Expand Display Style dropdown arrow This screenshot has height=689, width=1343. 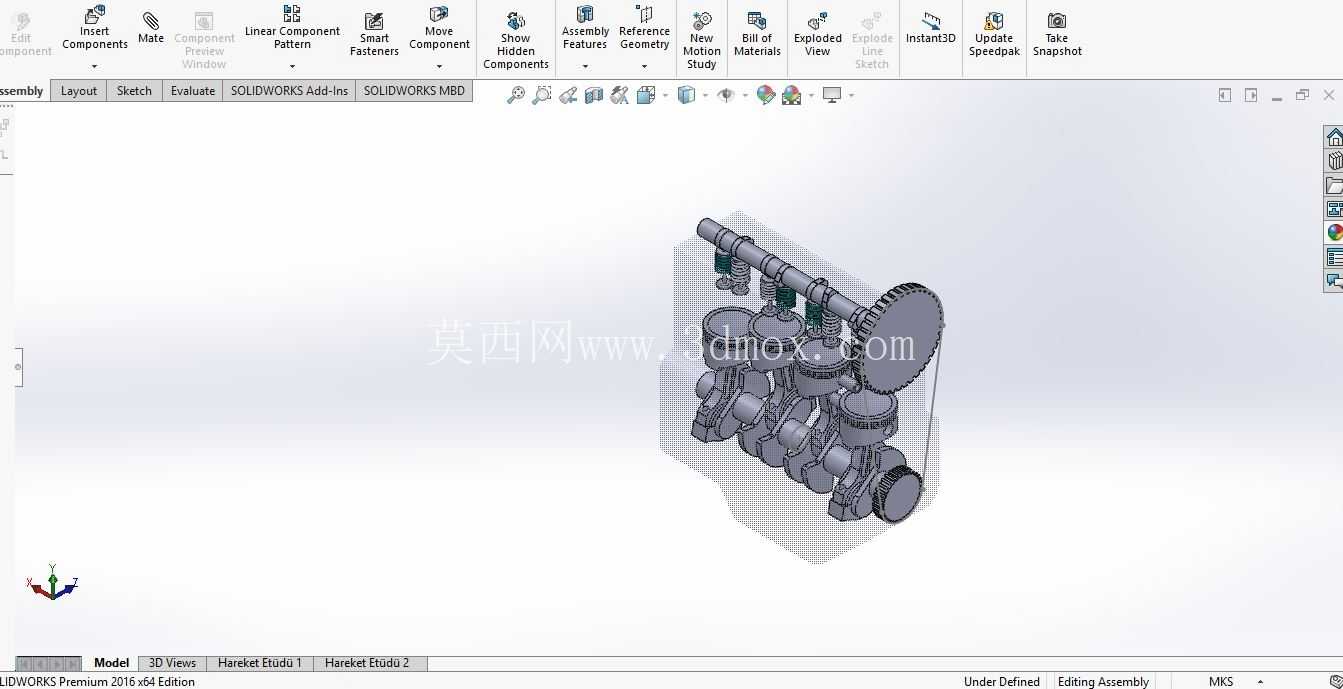pos(705,96)
